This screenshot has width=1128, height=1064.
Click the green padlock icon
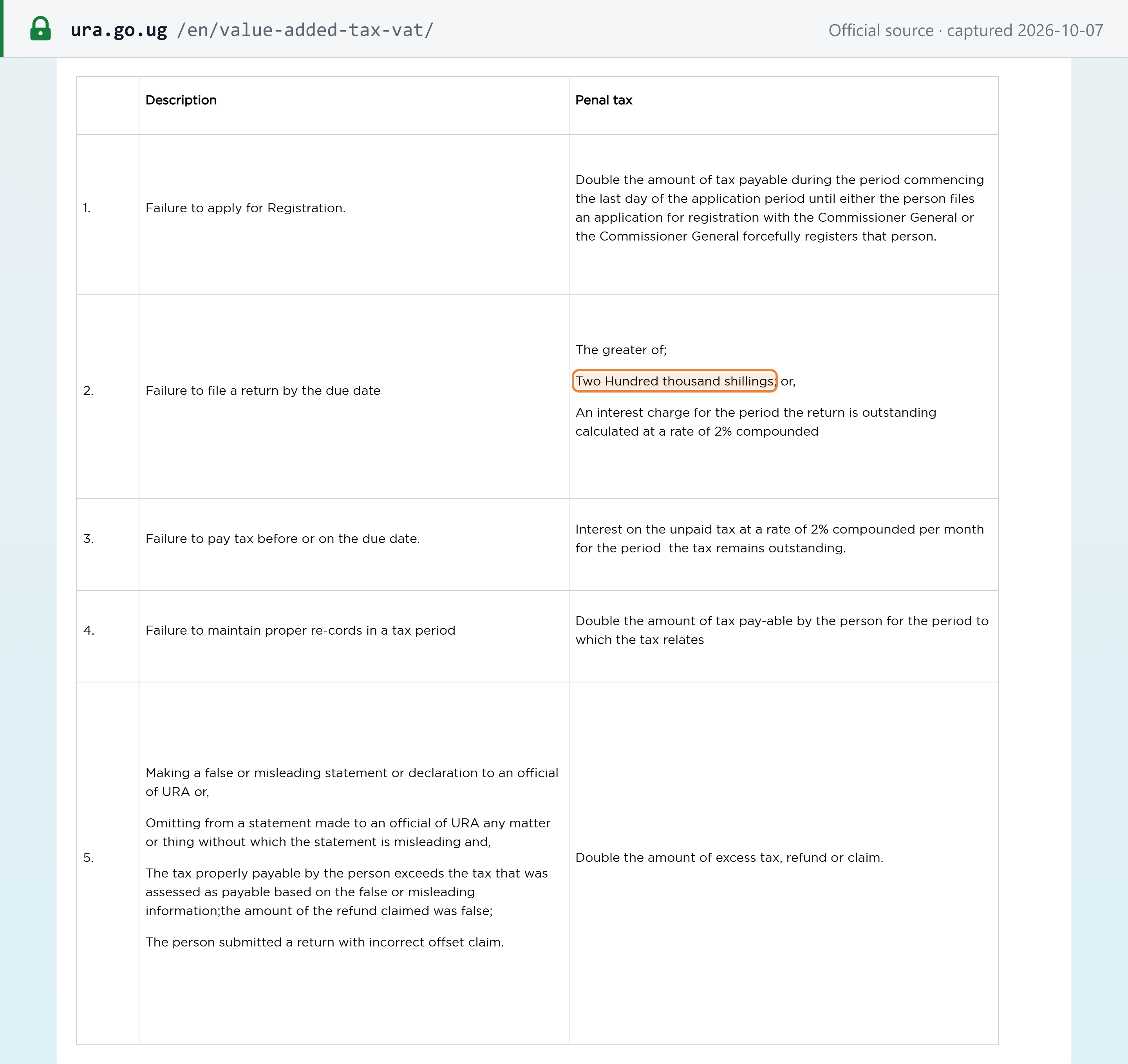coord(40,29)
